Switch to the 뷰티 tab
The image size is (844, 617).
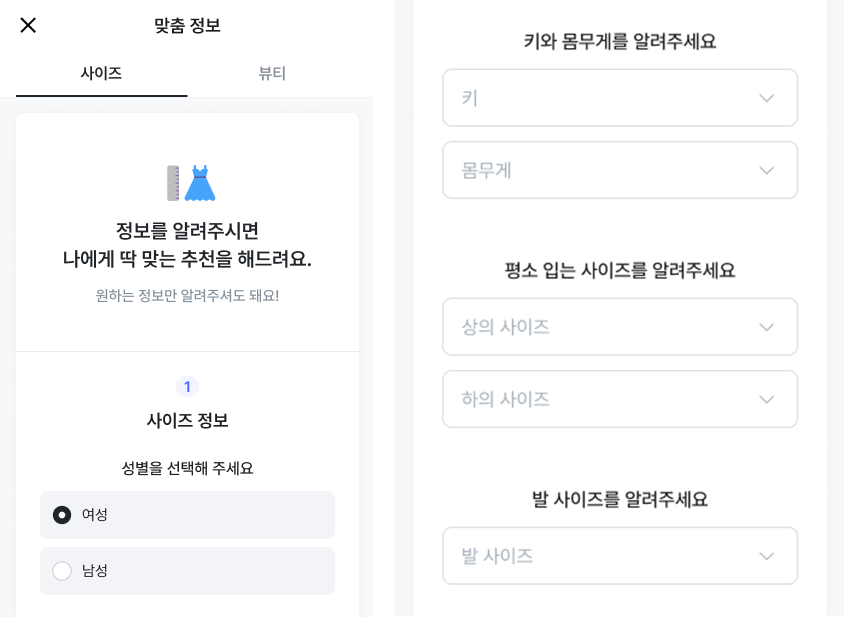point(272,73)
